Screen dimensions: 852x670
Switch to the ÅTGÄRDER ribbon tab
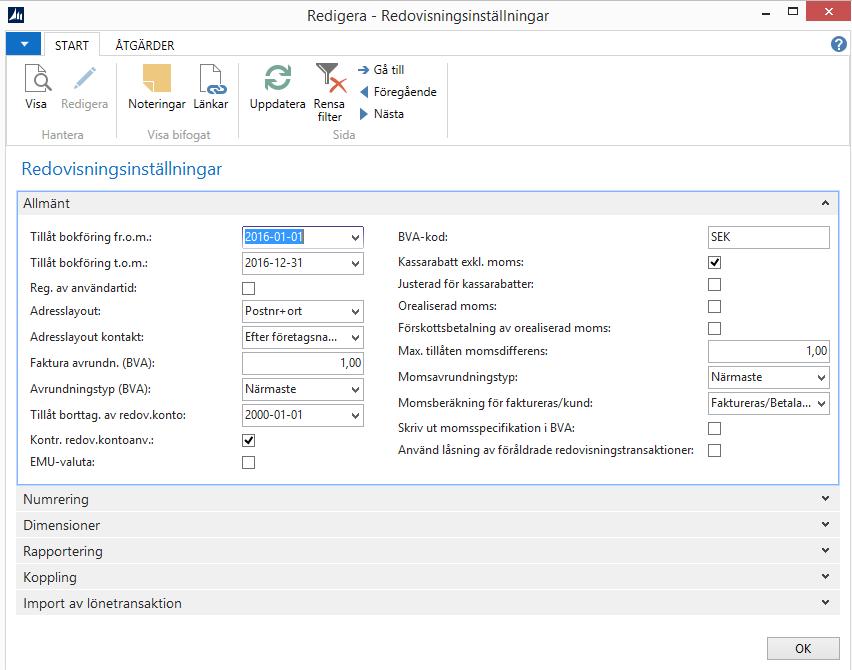(145, 45)
